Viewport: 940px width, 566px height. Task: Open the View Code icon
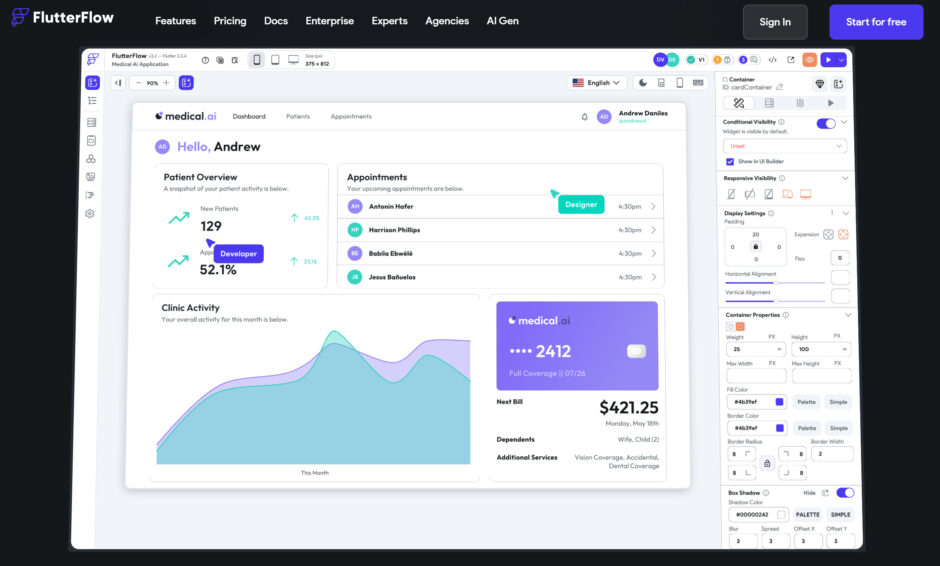coord(772,60)
